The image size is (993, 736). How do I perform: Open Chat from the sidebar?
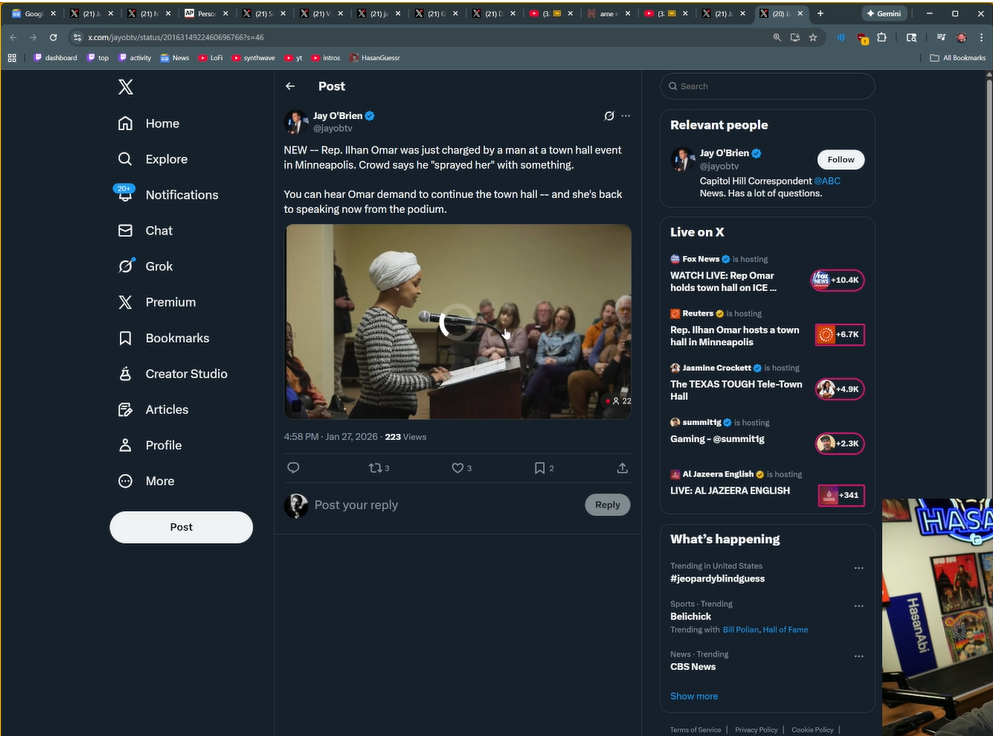click(145, 231)
